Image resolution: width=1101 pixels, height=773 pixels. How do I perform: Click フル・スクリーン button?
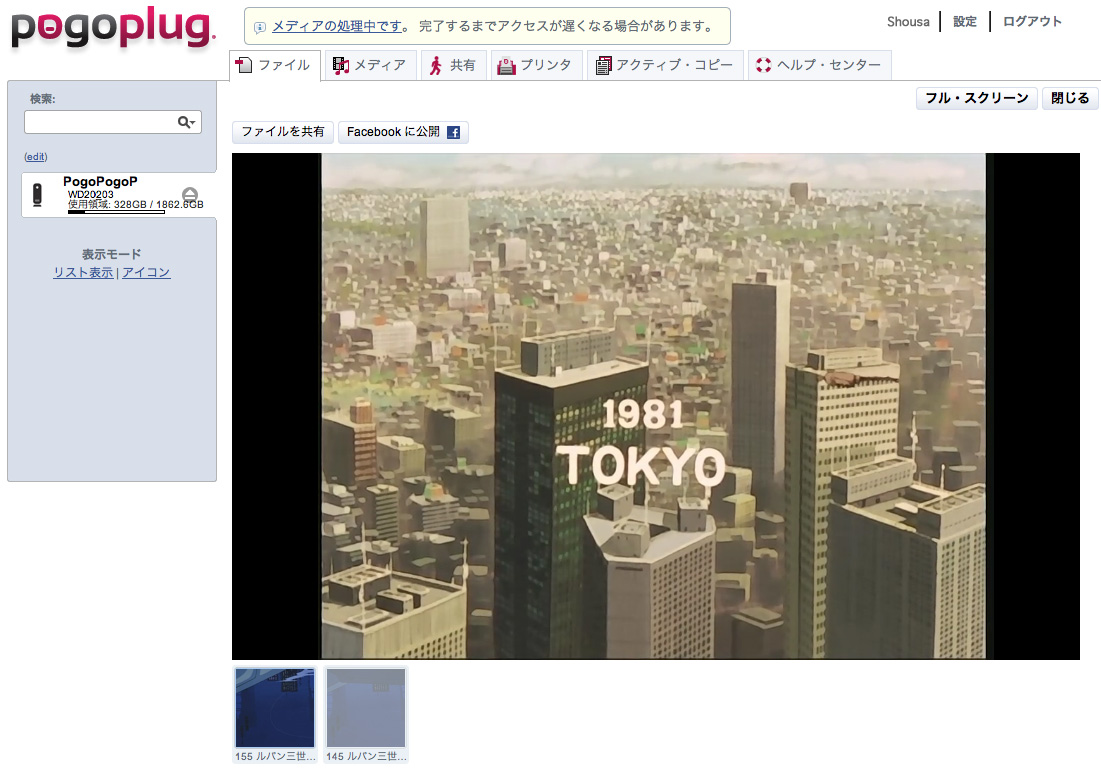click(976, 98)
